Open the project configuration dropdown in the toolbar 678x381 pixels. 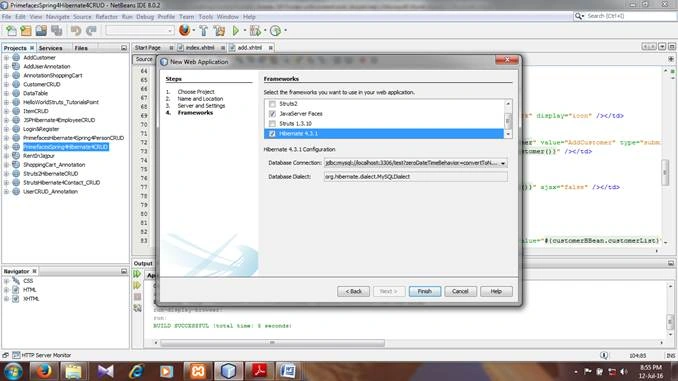pyautogui.click(x=140, y=30)
